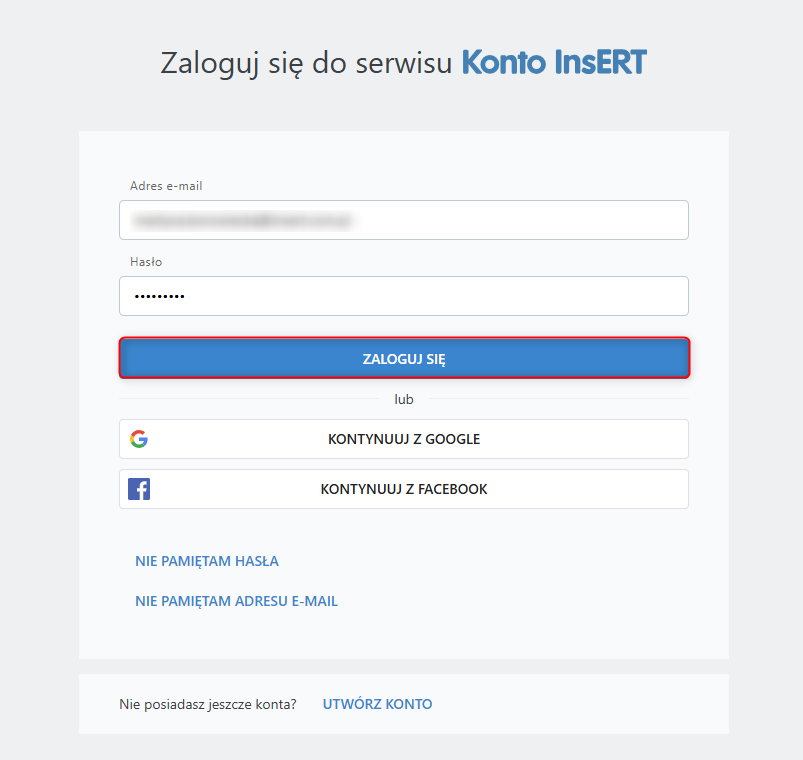This screenshot has height=760, width=803.
Task: Open NIE PAMIĘTAM ADRESU E-MAIL link
Action: 236,601
